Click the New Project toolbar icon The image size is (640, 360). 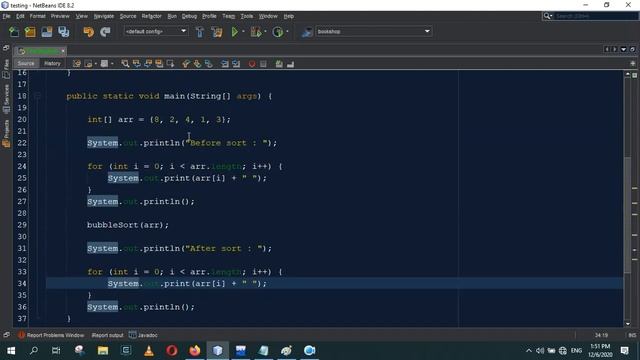[x=30, y=31]
